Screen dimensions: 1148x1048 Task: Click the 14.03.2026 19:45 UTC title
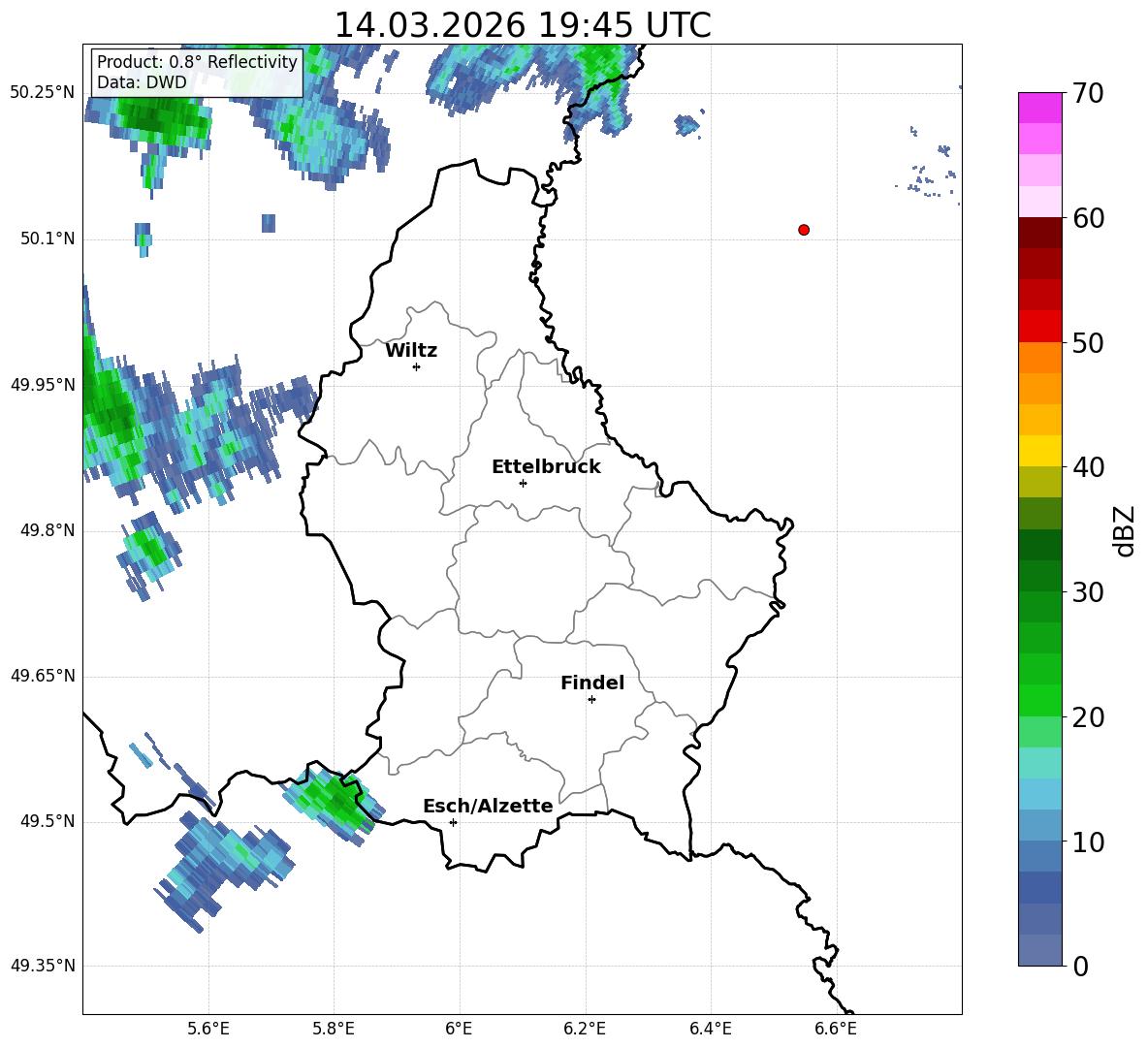[x=523, y=25]
